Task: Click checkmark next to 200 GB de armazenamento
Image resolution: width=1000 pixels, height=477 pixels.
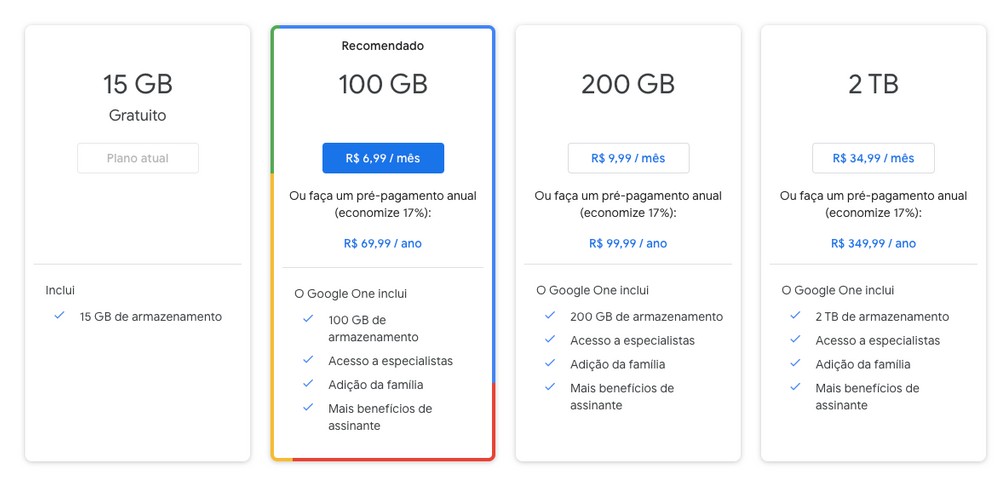Action: 550,316
